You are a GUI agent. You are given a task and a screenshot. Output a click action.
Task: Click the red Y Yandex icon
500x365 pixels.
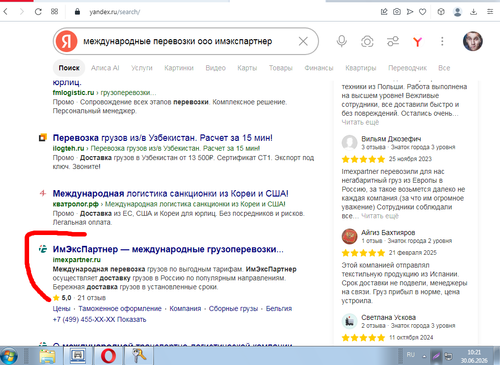click(x=417, y=42)
